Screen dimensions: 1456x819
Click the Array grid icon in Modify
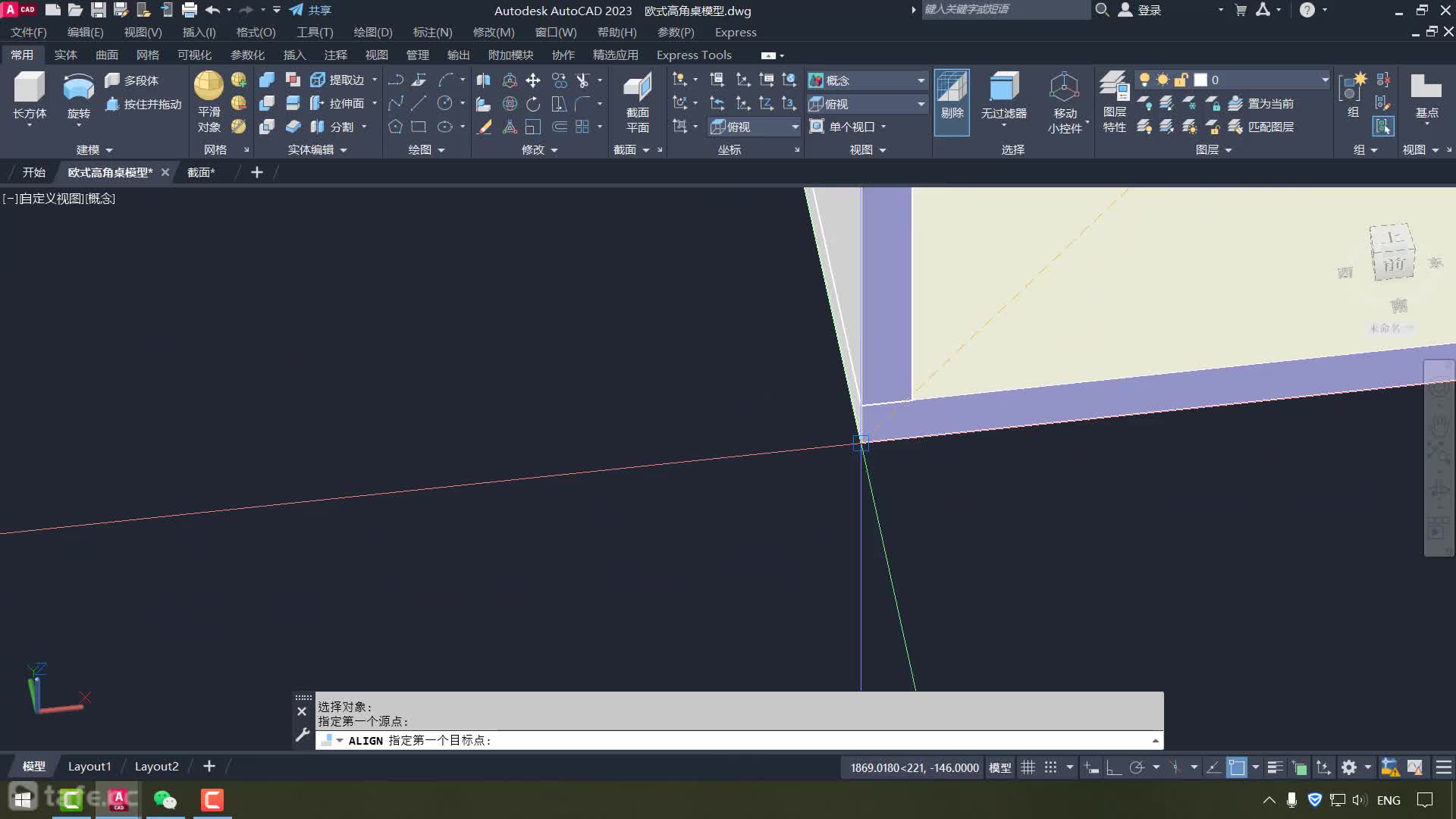pyautogui.click(x=582, y=127)
